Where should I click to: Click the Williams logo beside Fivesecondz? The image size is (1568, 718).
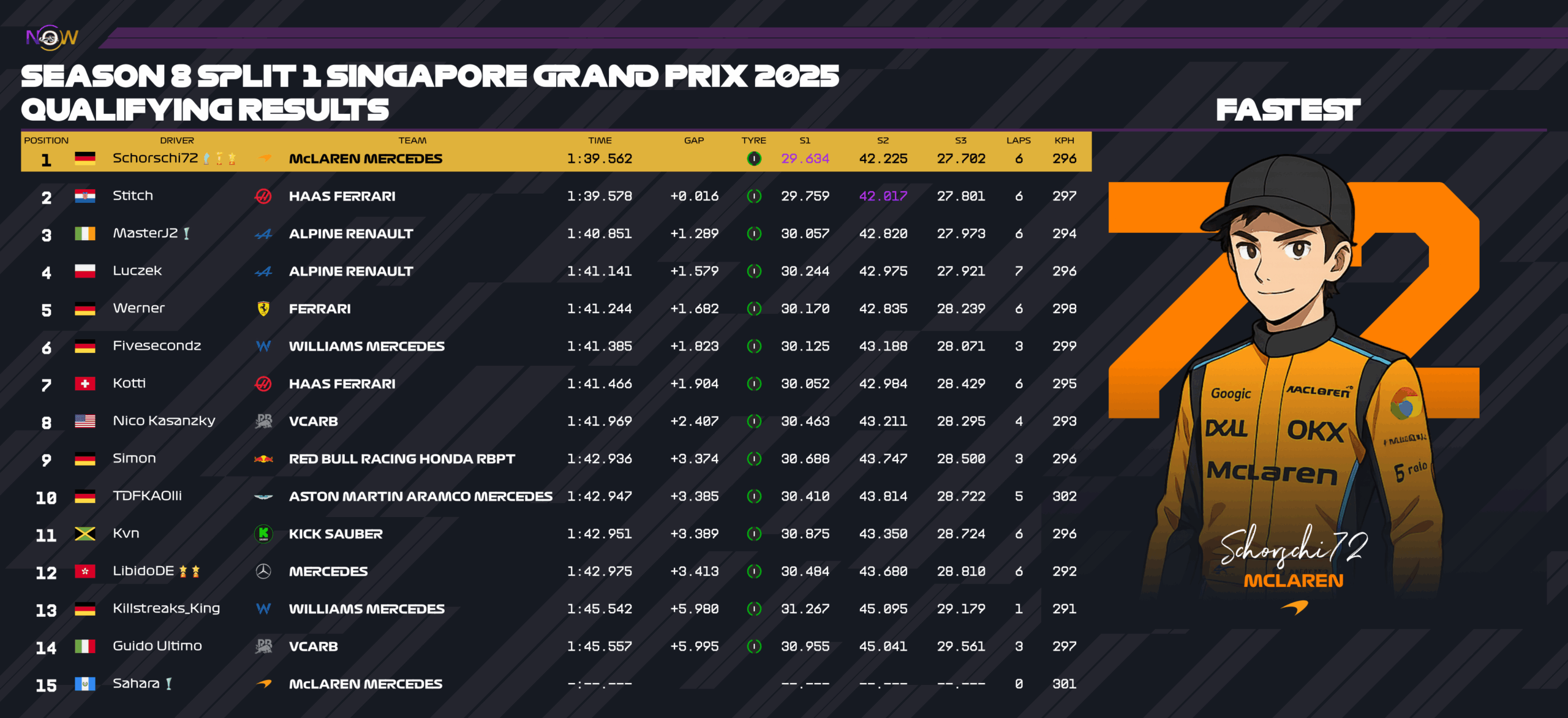pos(263,347)
